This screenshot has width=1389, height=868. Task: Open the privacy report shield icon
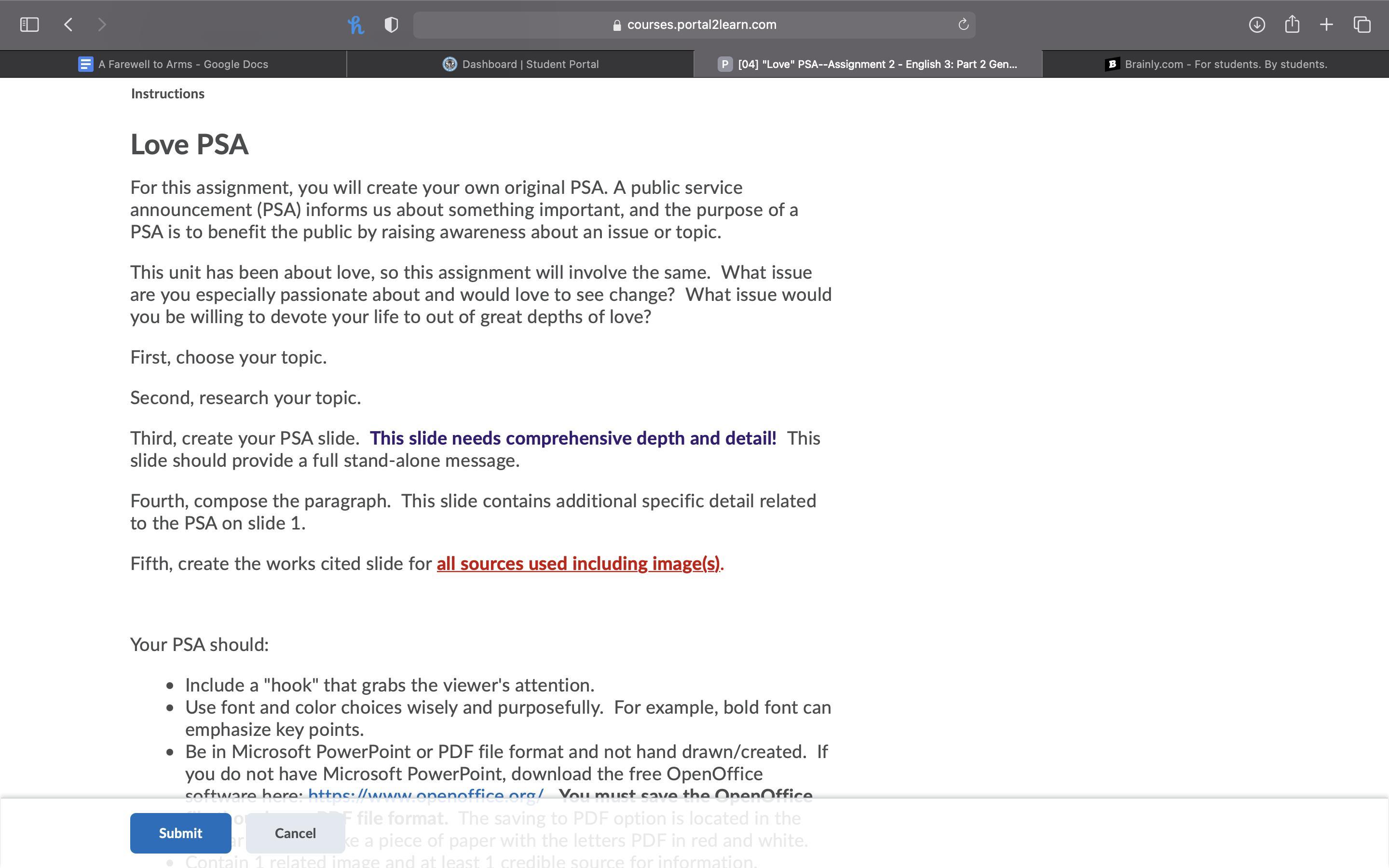point(391,25)
